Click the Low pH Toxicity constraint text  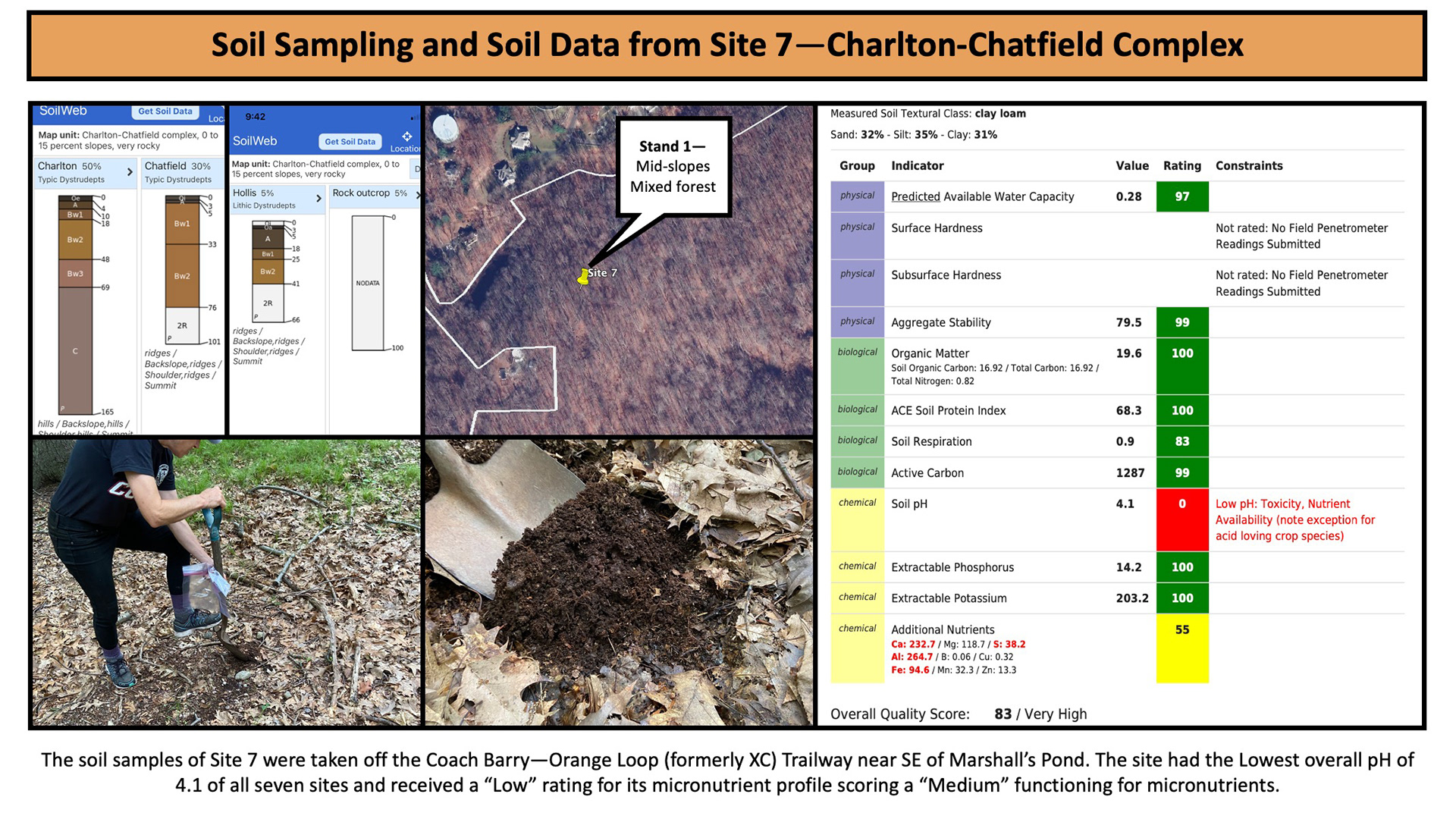click(1294, 519)
